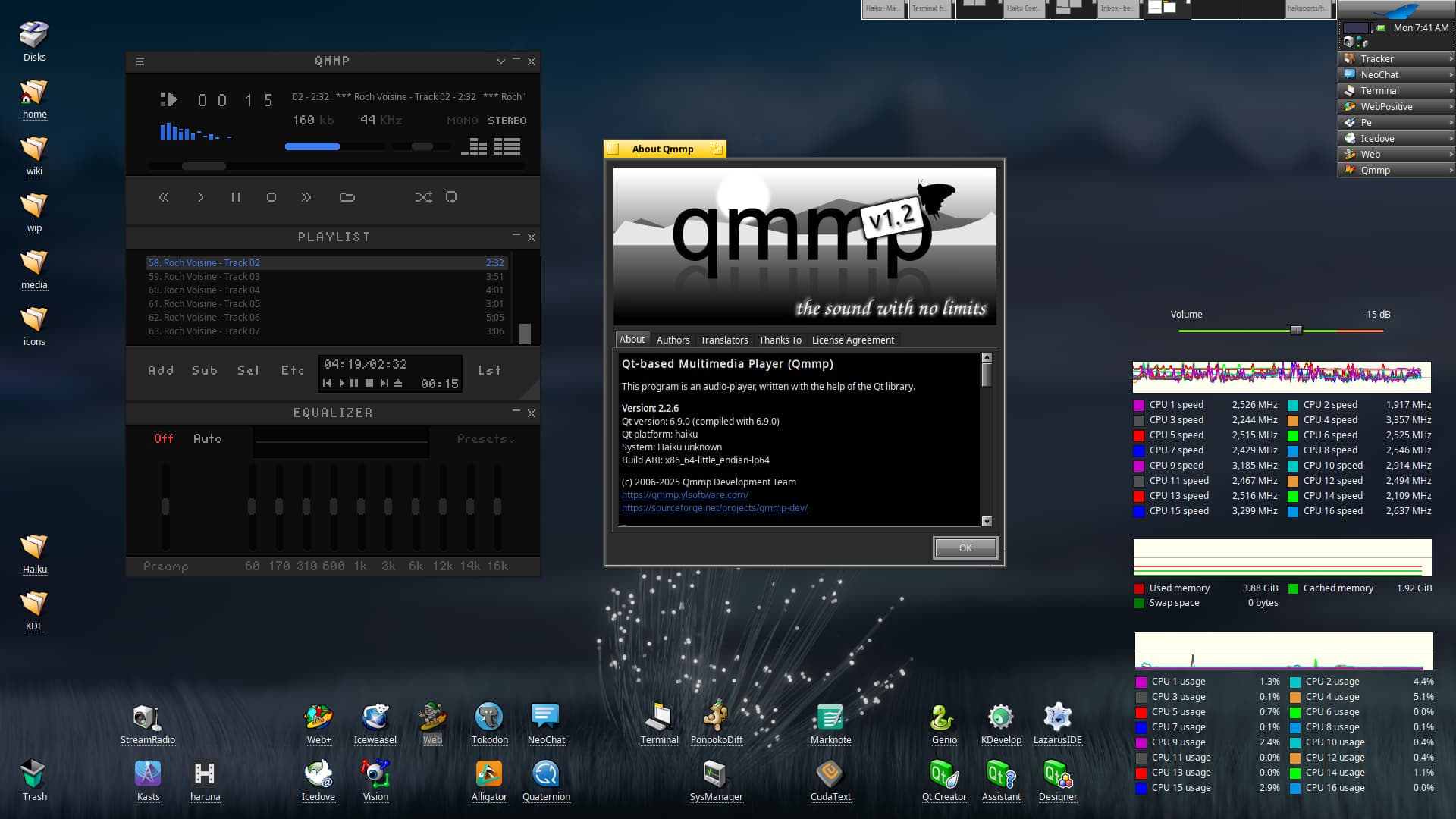The height and width of the screenshot is (819, 1456).
Task: Pause playback in the Qmmp main controls
Action: [236, 197]
